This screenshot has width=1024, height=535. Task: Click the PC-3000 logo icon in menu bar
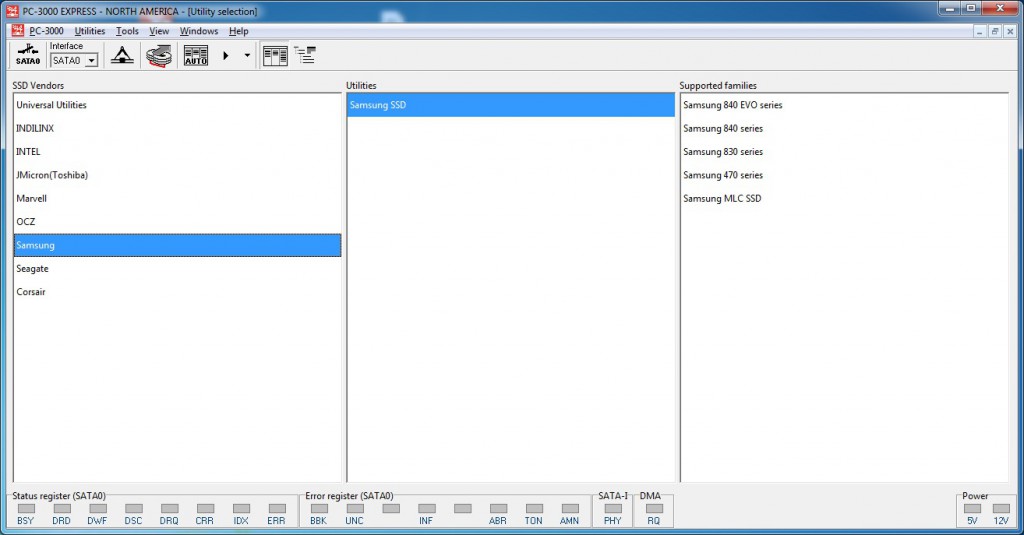[17, 31]
